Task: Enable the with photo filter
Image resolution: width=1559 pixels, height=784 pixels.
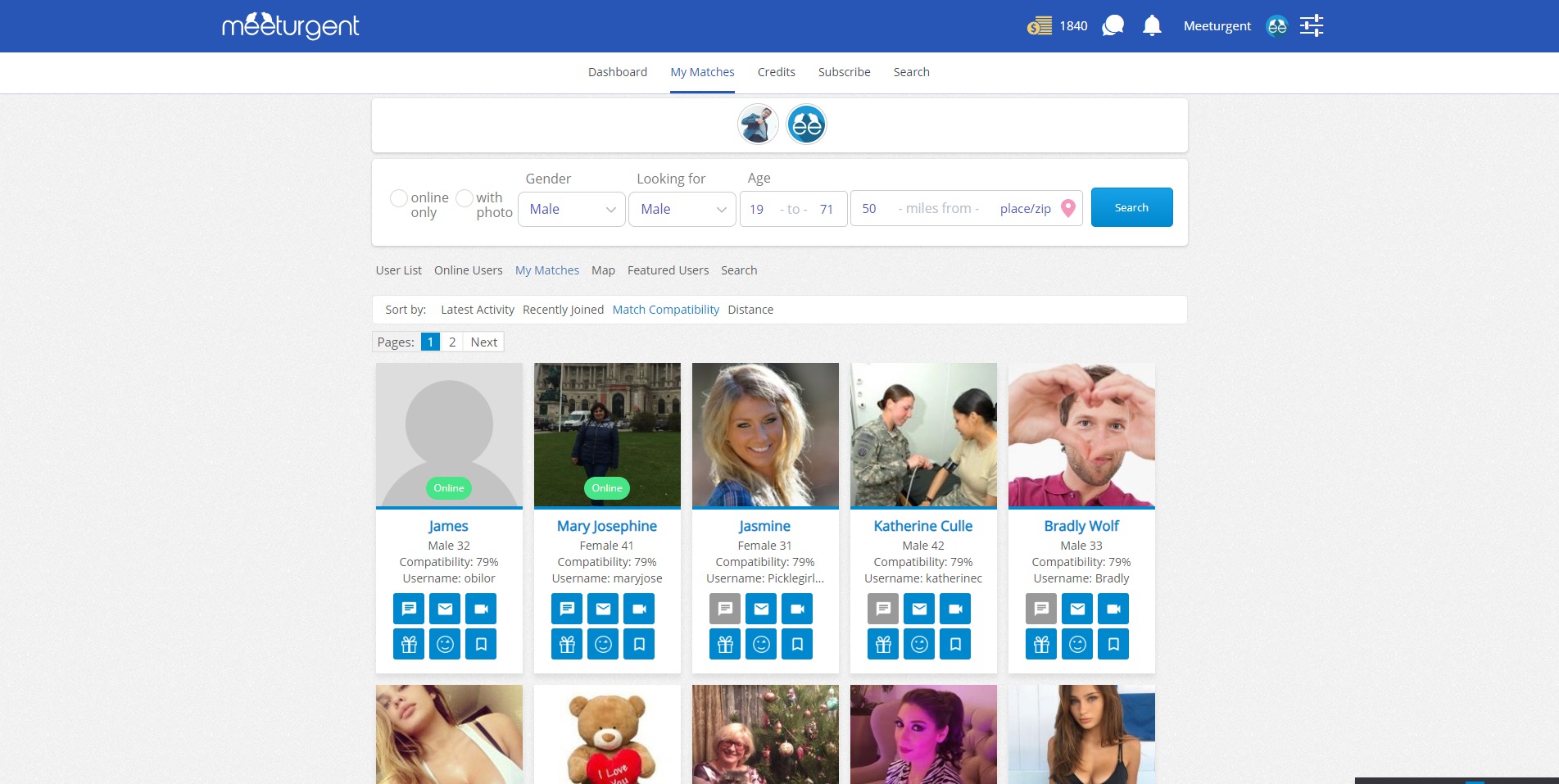Action: click(465, 198)
